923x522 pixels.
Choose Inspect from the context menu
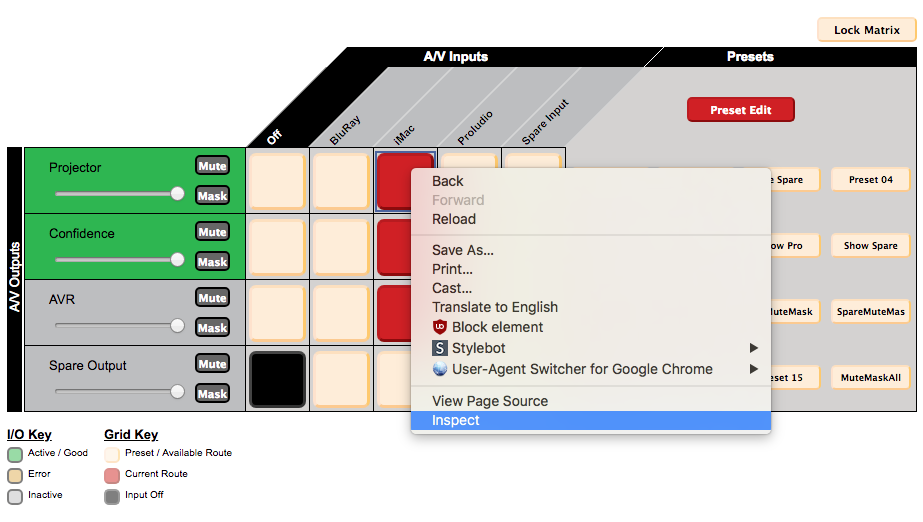pos(456,421)
